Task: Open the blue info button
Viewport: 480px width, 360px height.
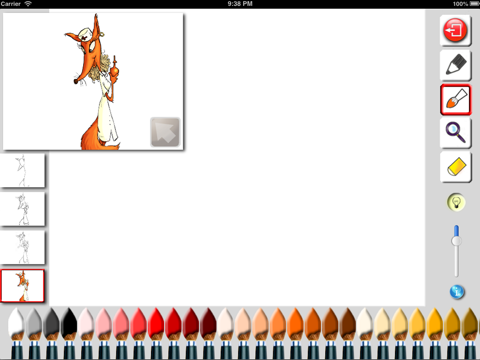Action: coord(457,292)
